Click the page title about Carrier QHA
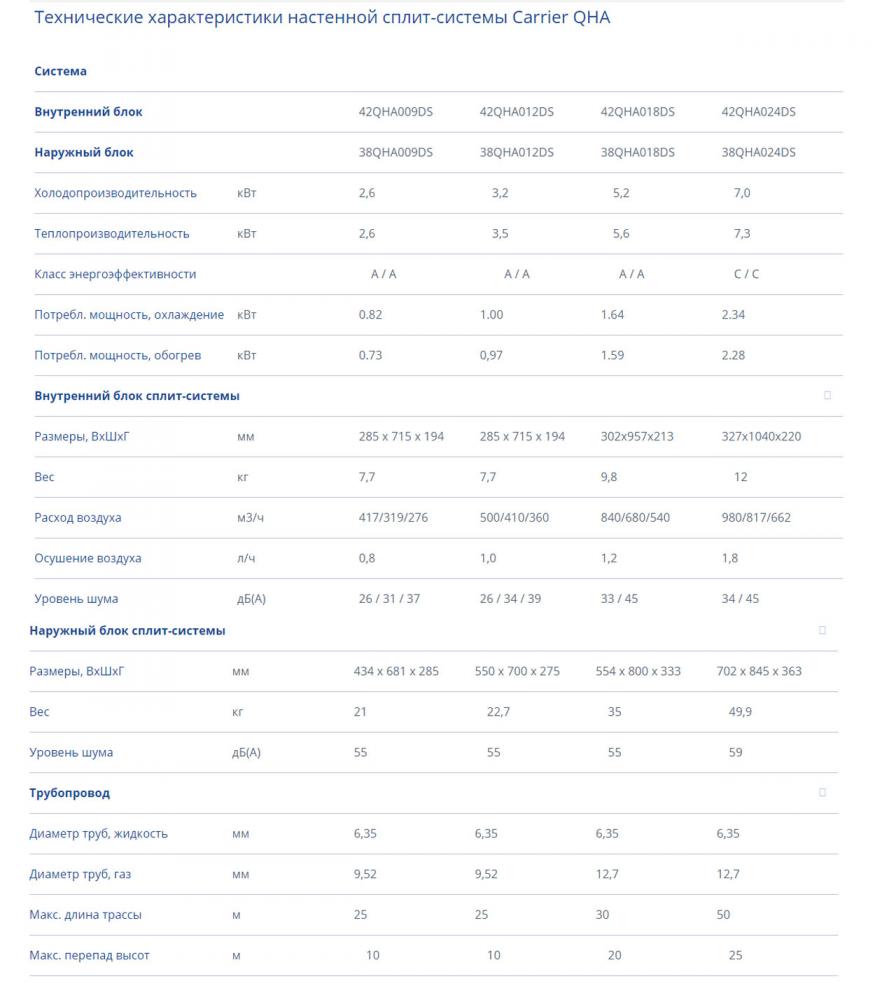 point(322,18)
